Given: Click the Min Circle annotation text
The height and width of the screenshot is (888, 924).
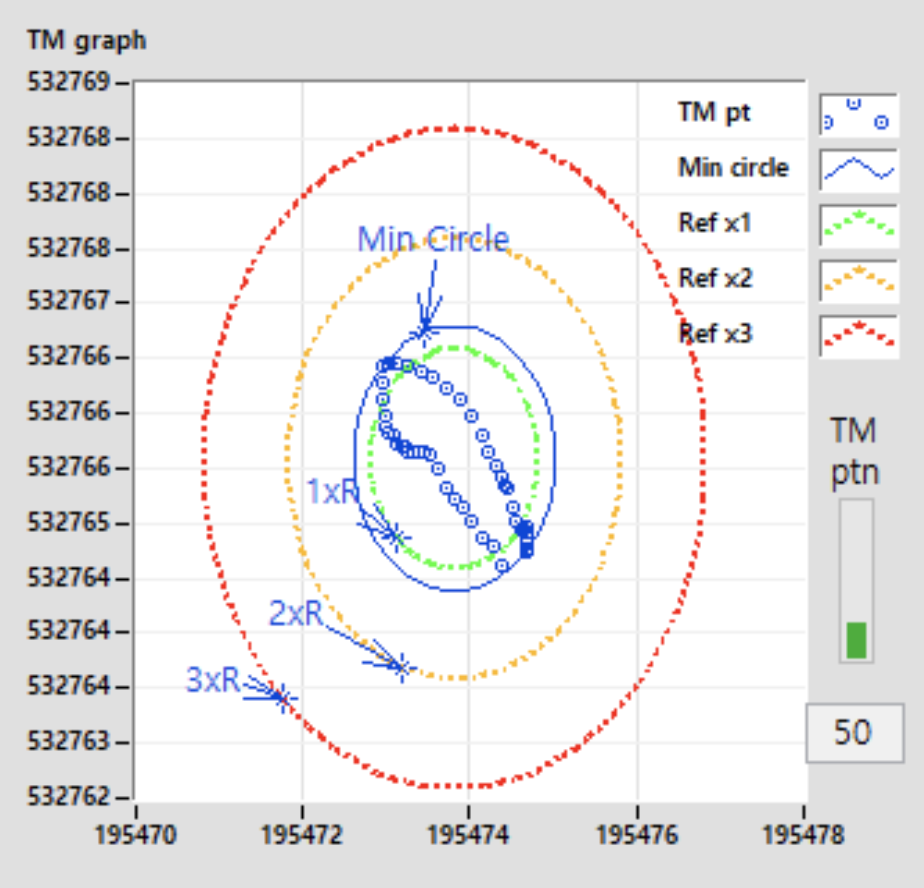Looking at the screenshot, I should point(433,239).
